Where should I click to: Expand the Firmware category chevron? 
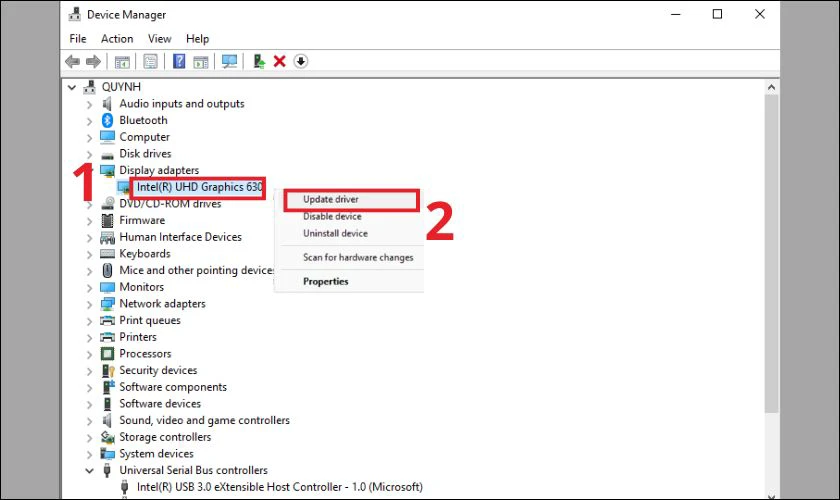(x=89, y=221)
